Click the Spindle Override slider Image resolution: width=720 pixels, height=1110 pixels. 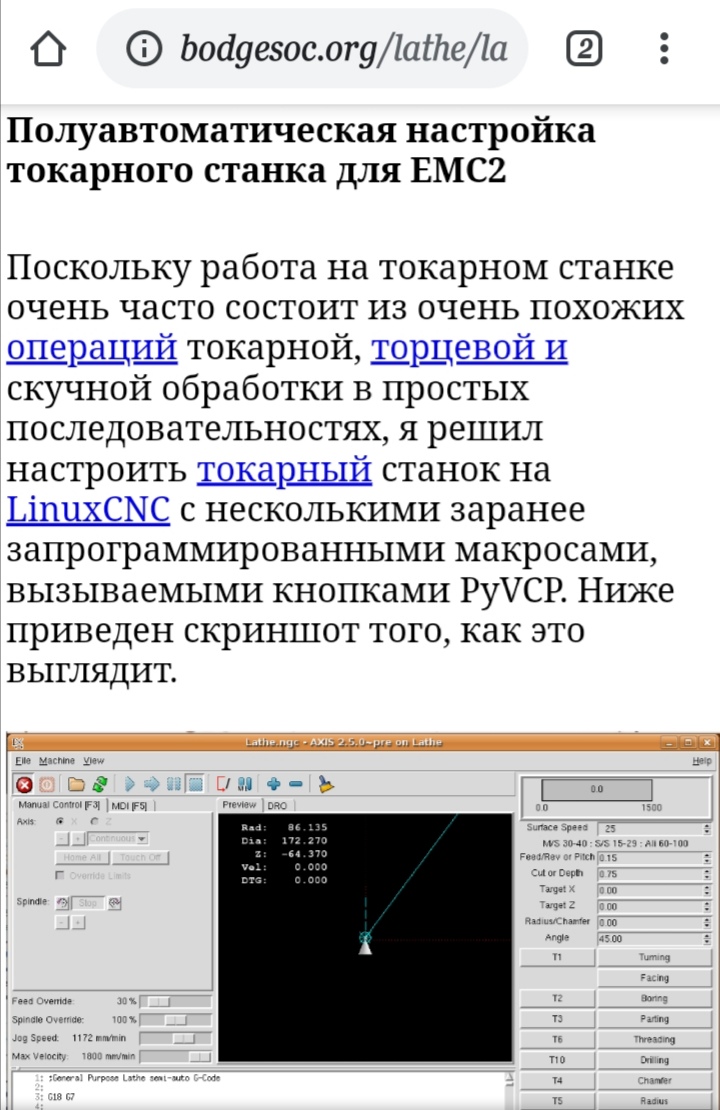(x=176, y=1020)
